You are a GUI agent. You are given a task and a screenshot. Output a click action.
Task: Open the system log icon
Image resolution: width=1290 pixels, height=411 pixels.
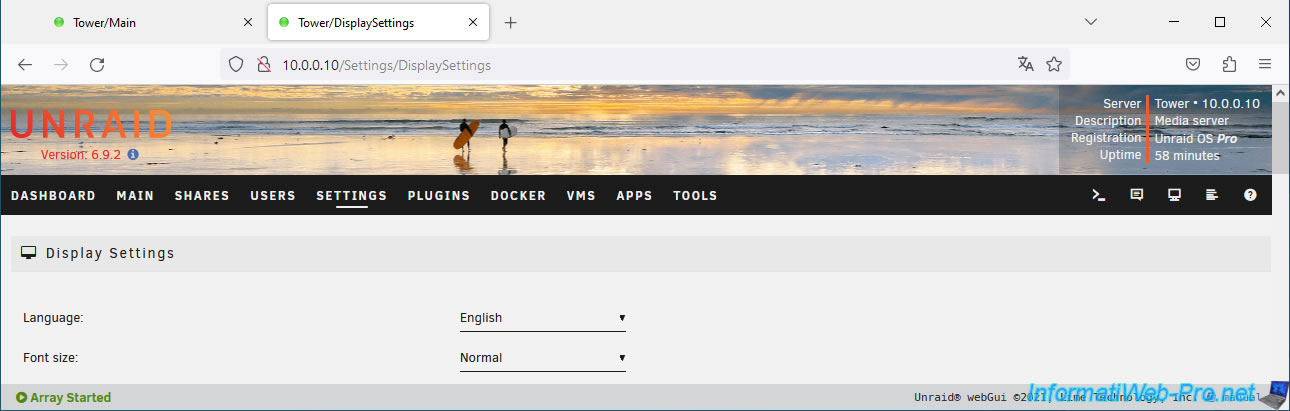(1212, 196)
